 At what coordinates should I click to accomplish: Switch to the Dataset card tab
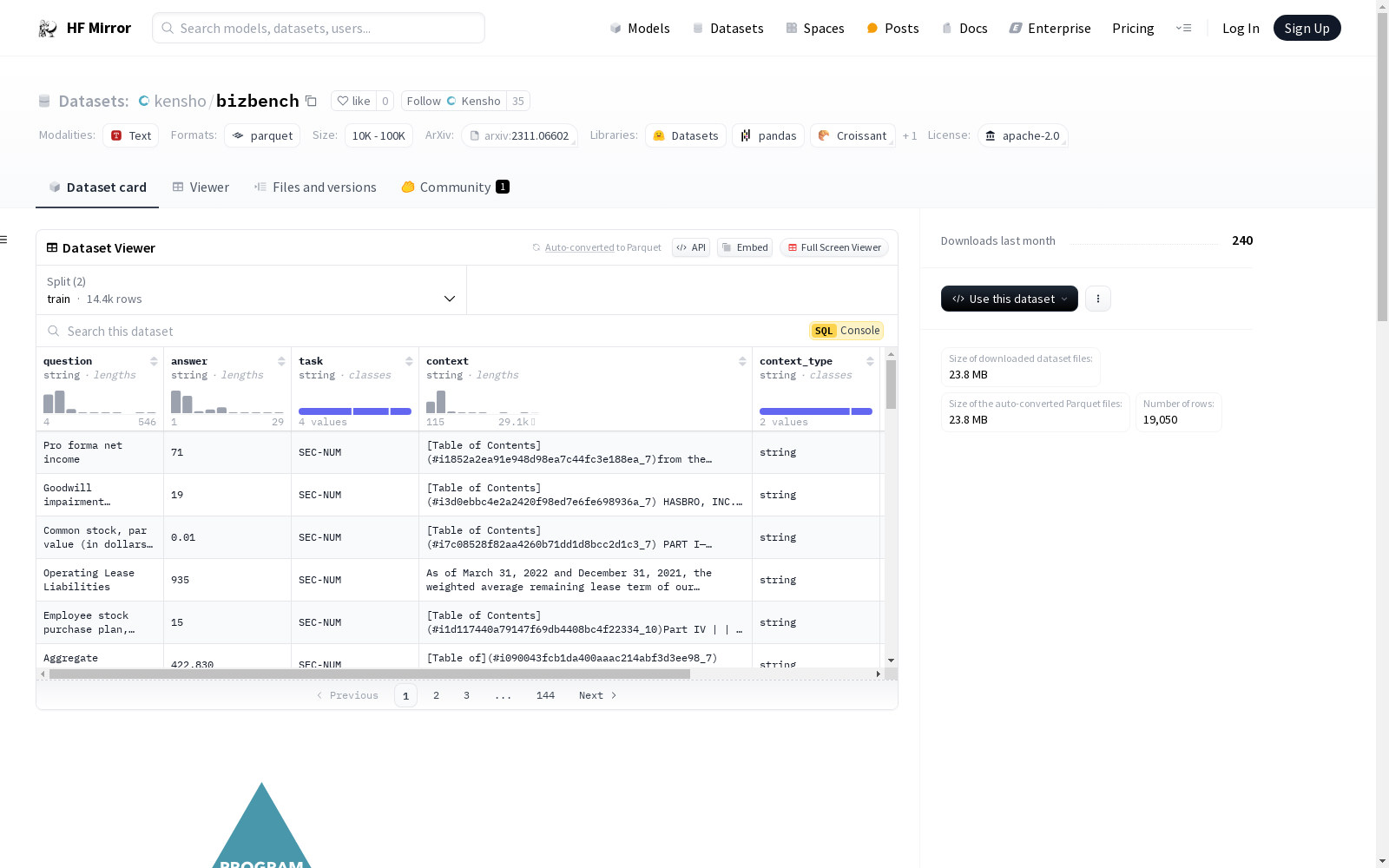click(x=97, y=187)
